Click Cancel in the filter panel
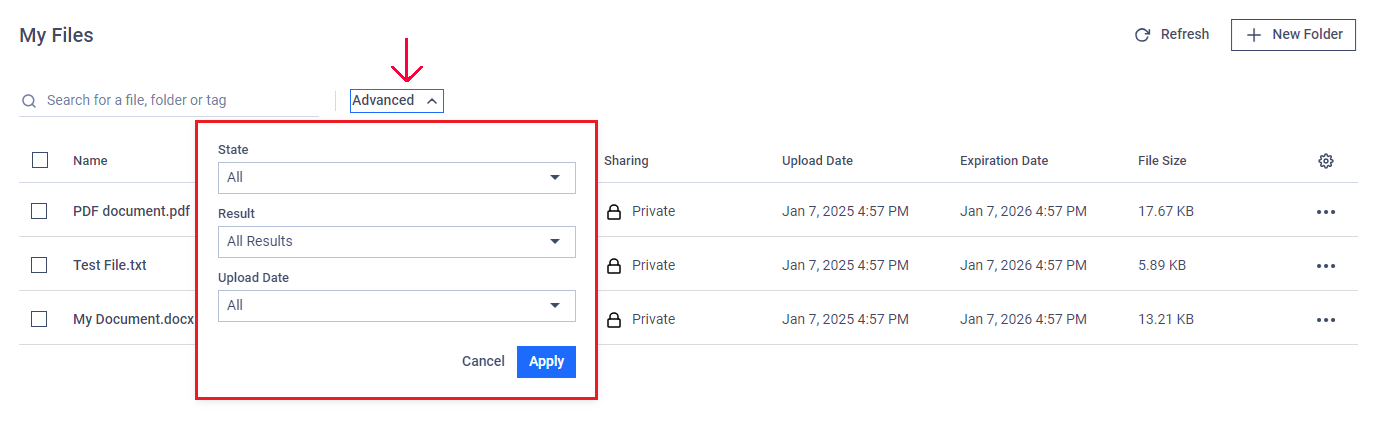The image size is (1384, 438). click(x=483, y=362)
